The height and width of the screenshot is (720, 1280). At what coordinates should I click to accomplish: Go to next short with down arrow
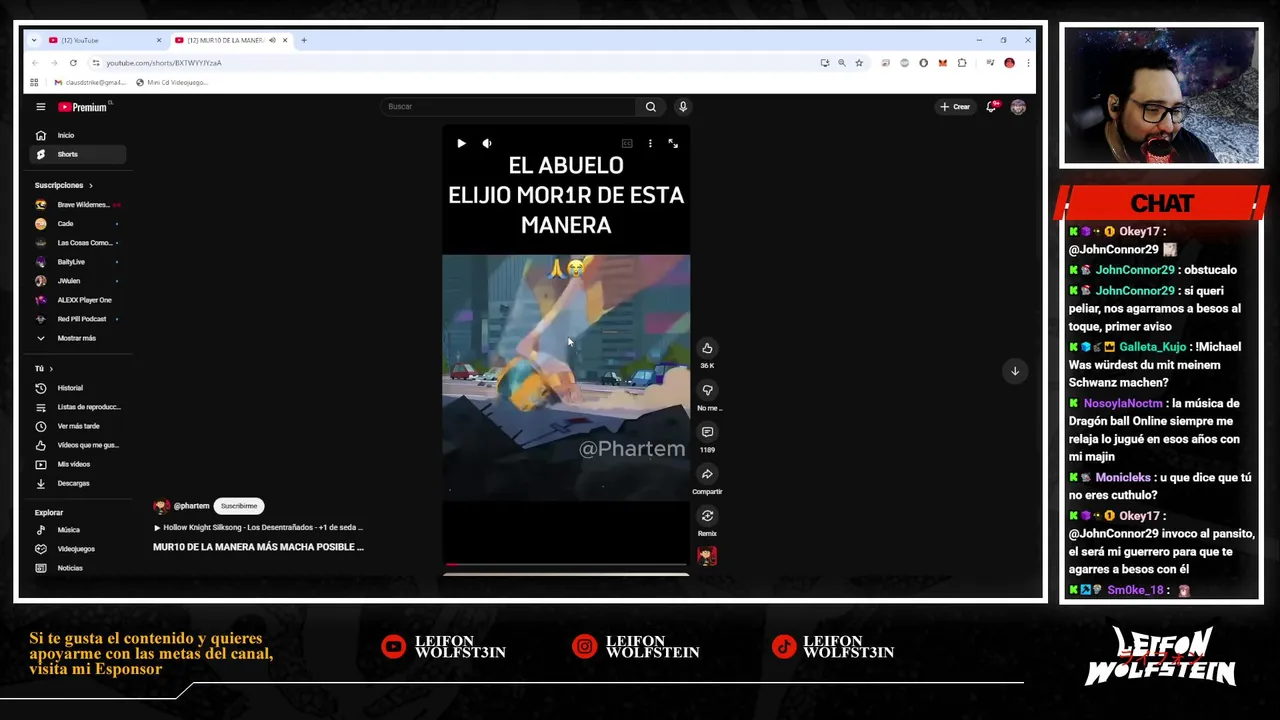[1014, 371]
